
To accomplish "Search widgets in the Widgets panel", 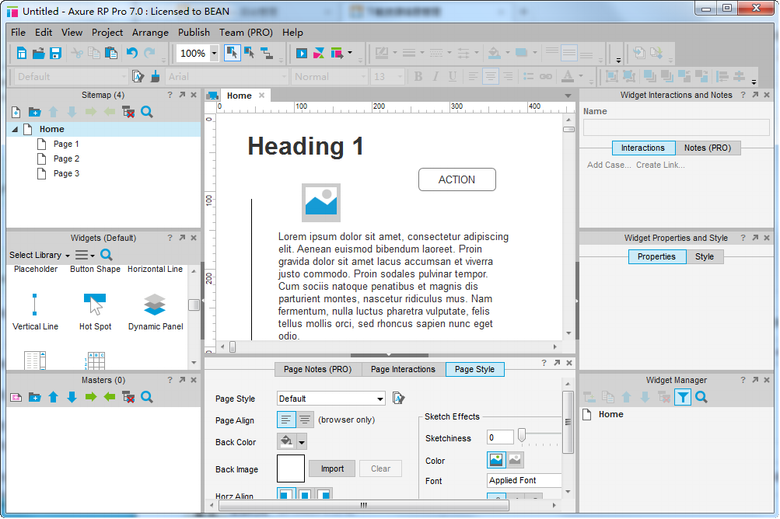I will 106,255.
